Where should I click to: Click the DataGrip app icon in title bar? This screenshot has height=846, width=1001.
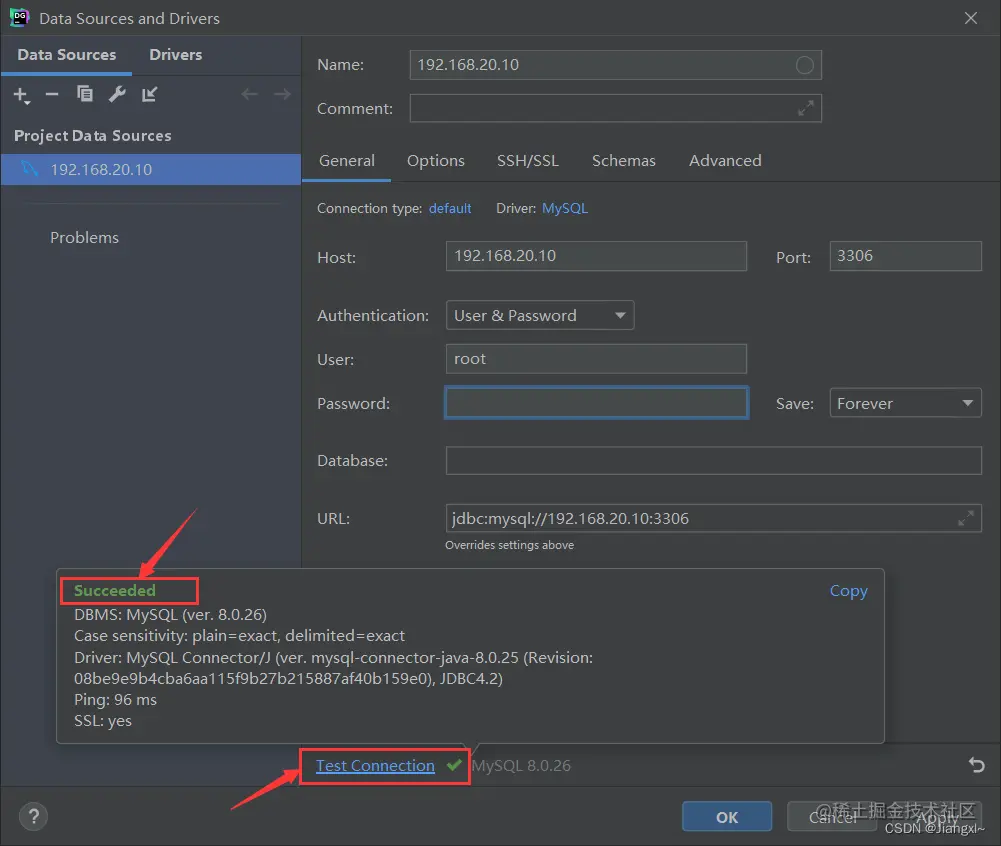pos(20,18)
